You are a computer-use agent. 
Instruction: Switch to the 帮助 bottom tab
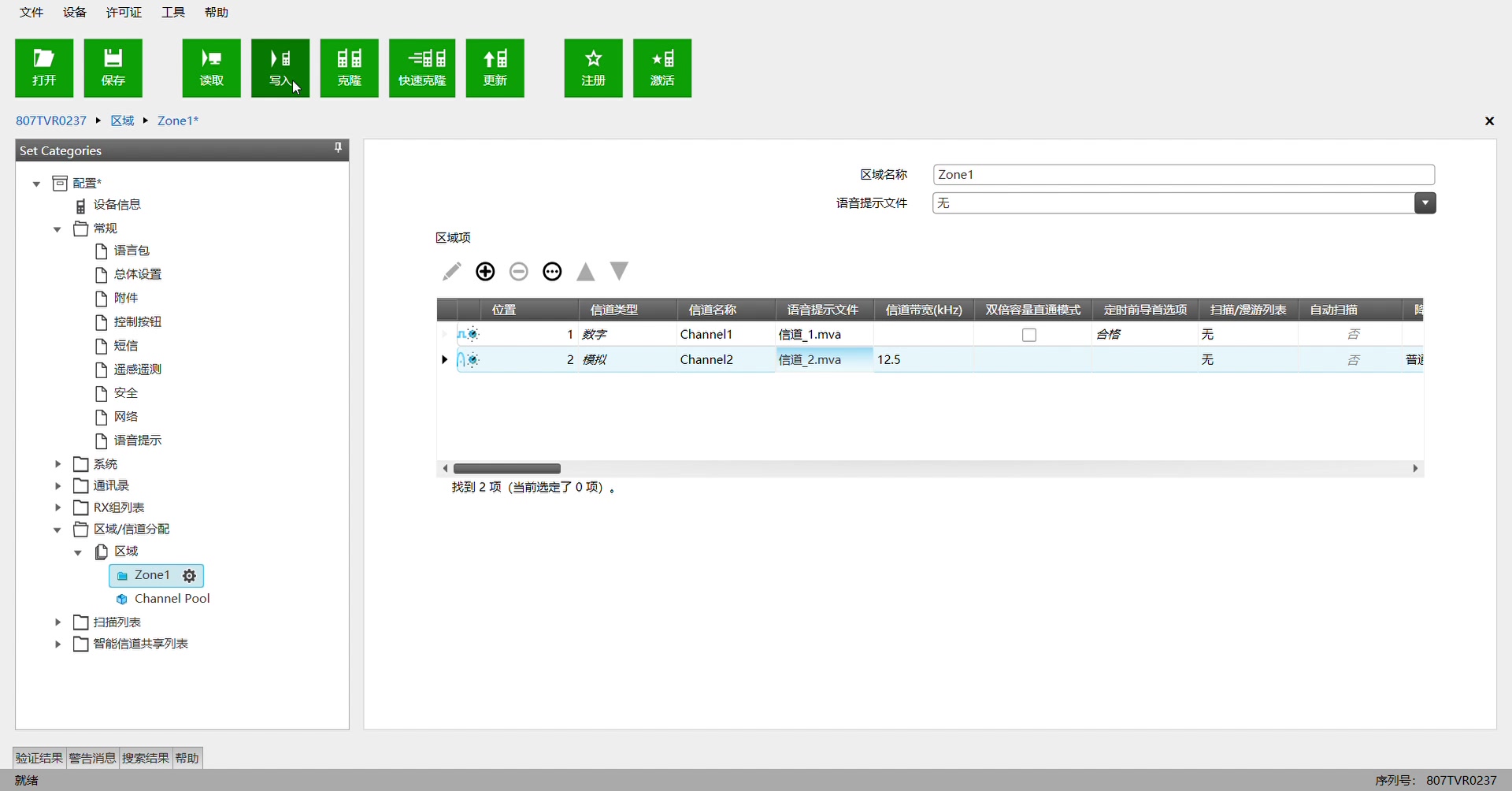(187, 758)
